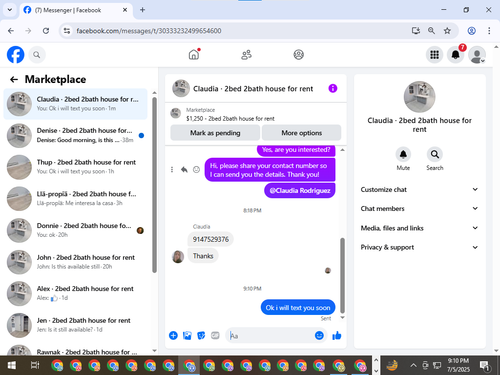Open John conversation in list
The height and width of the screenshot is (375, 500).
(75, 262)
